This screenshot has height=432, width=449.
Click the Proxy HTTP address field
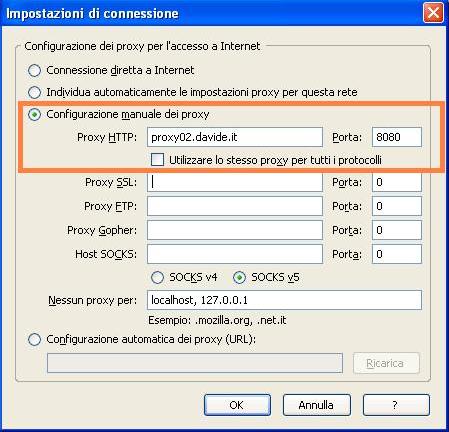pos(235,137)
